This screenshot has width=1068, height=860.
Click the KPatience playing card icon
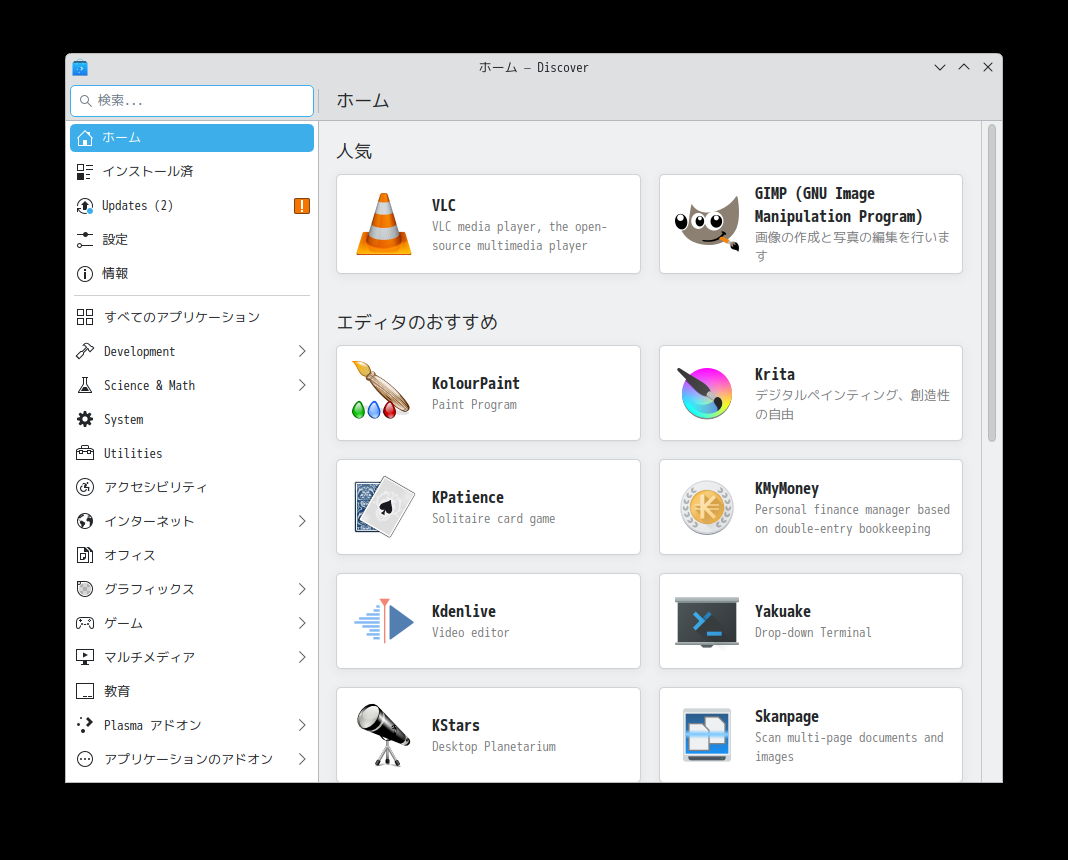click(384, 507)
